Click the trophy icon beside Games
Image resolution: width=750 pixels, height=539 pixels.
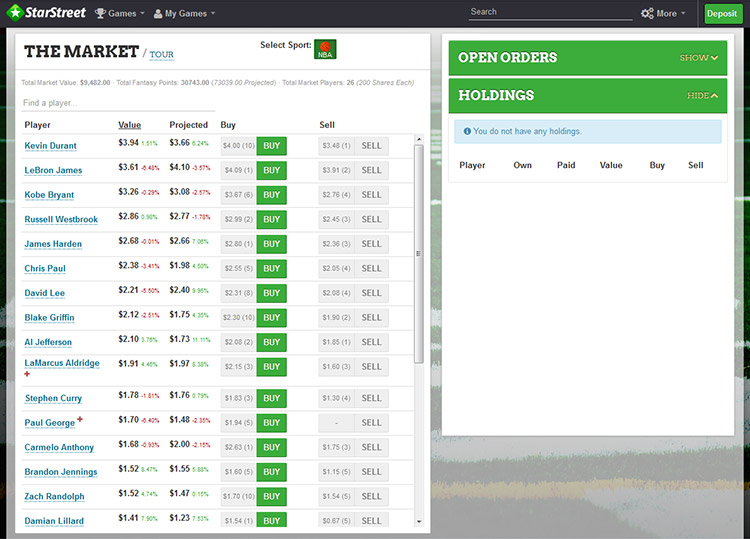(100, 13)
